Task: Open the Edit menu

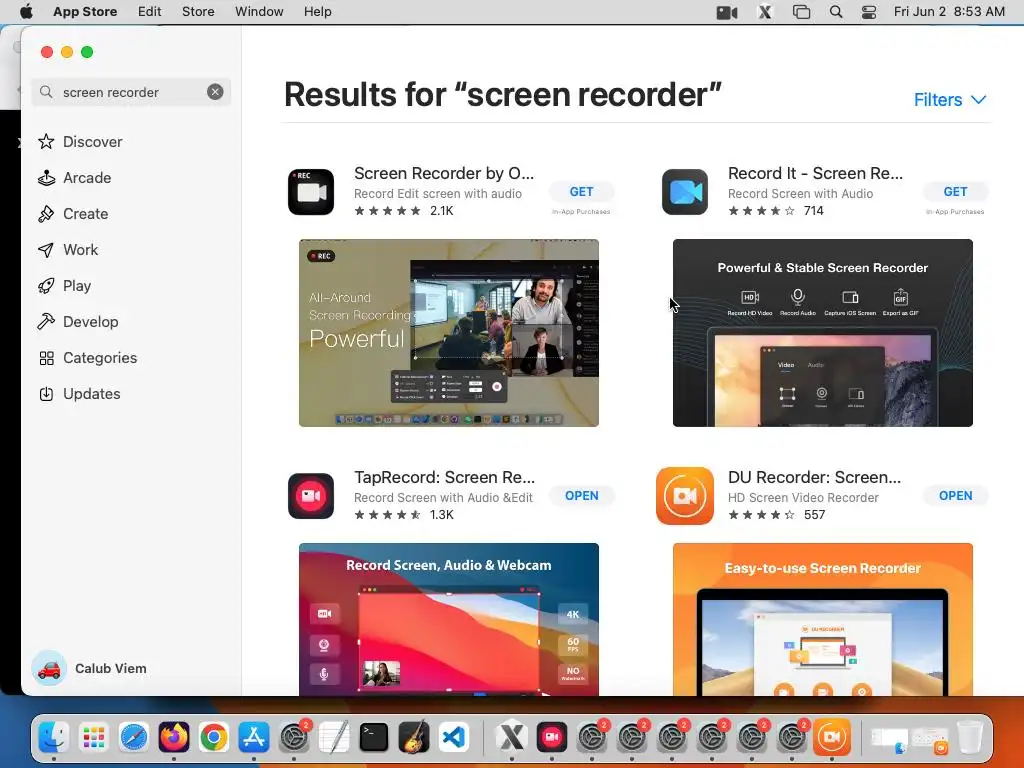Action: tap(150, 12)
